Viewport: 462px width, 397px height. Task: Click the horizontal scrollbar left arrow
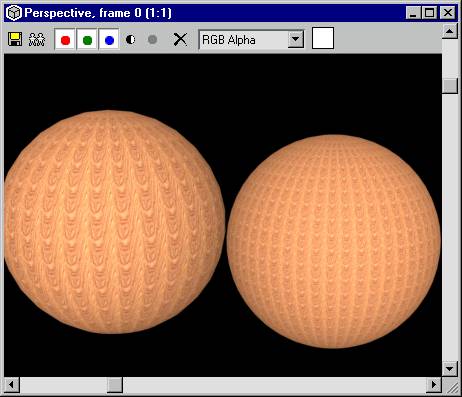12,385
